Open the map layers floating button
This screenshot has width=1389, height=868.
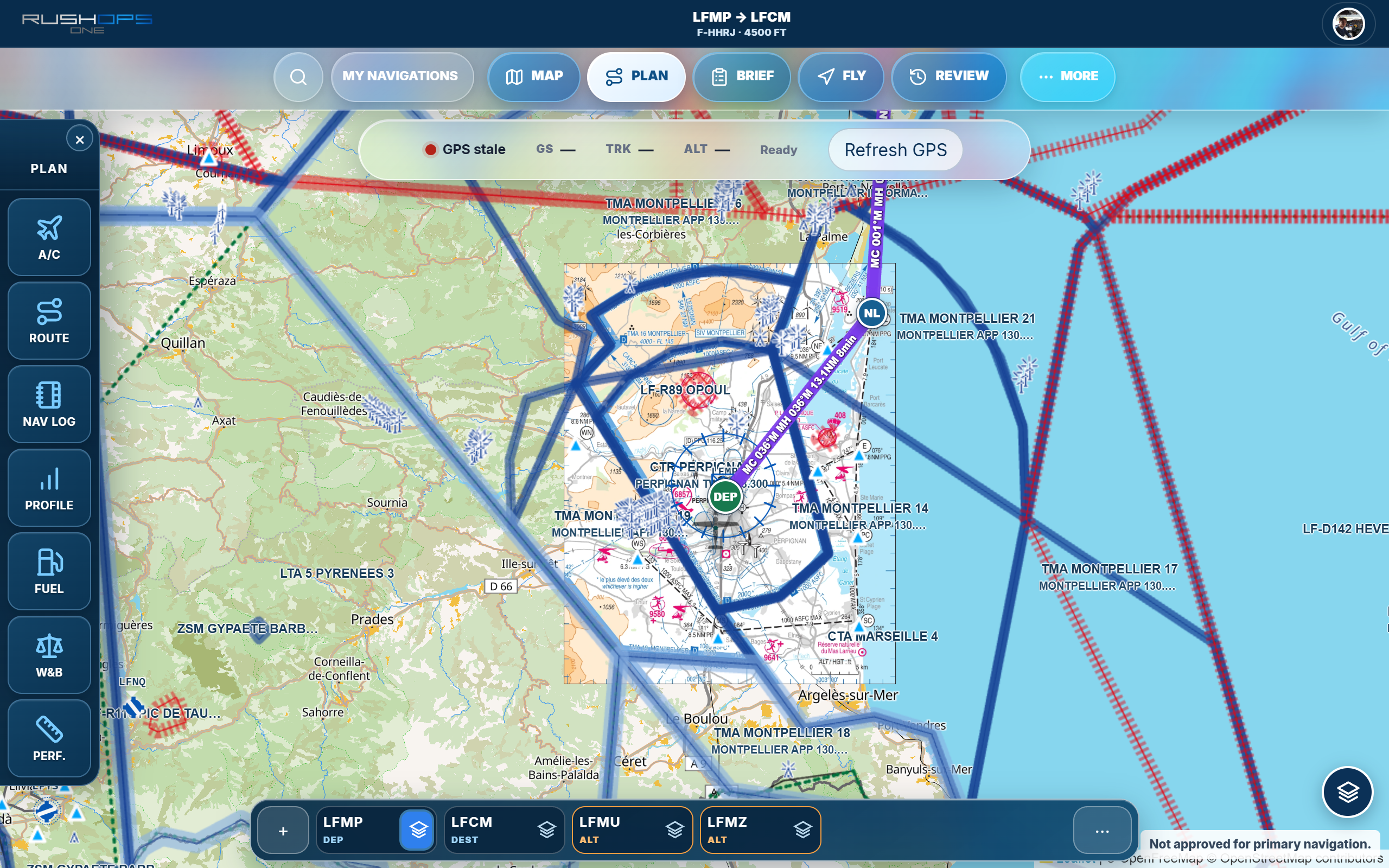(1348, 793)
